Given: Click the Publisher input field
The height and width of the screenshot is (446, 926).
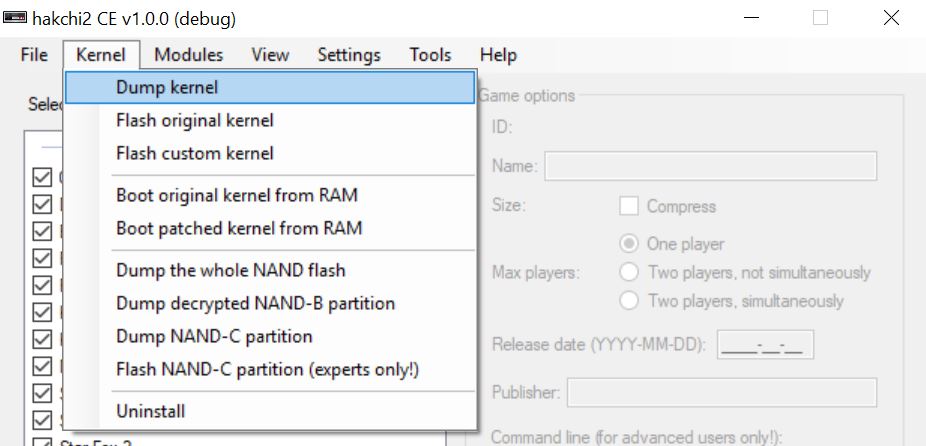Looking at the screenshot, I should [x=722, y=392].
